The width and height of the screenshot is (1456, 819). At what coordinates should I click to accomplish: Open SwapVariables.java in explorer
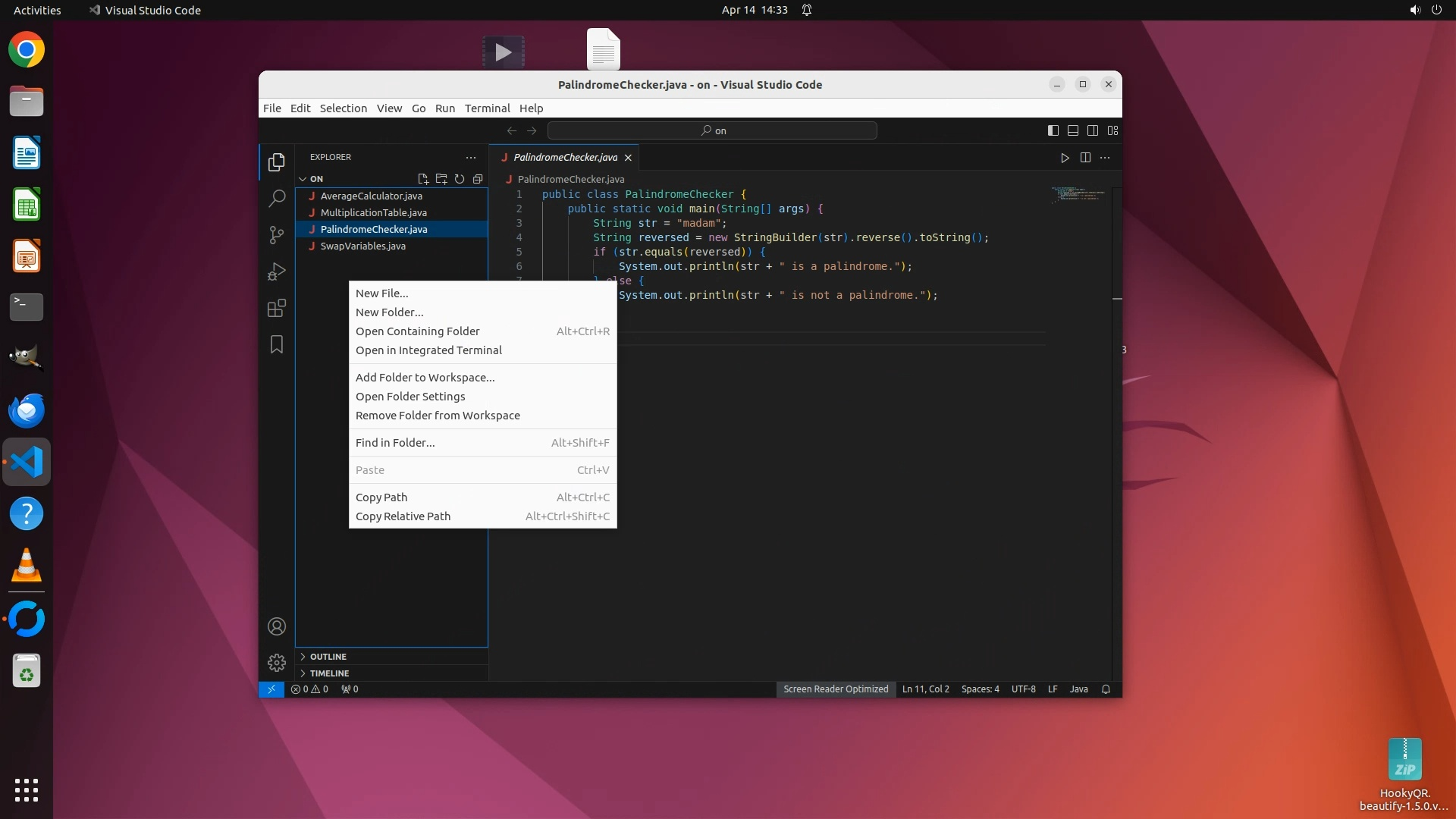(x=362, y=246)
